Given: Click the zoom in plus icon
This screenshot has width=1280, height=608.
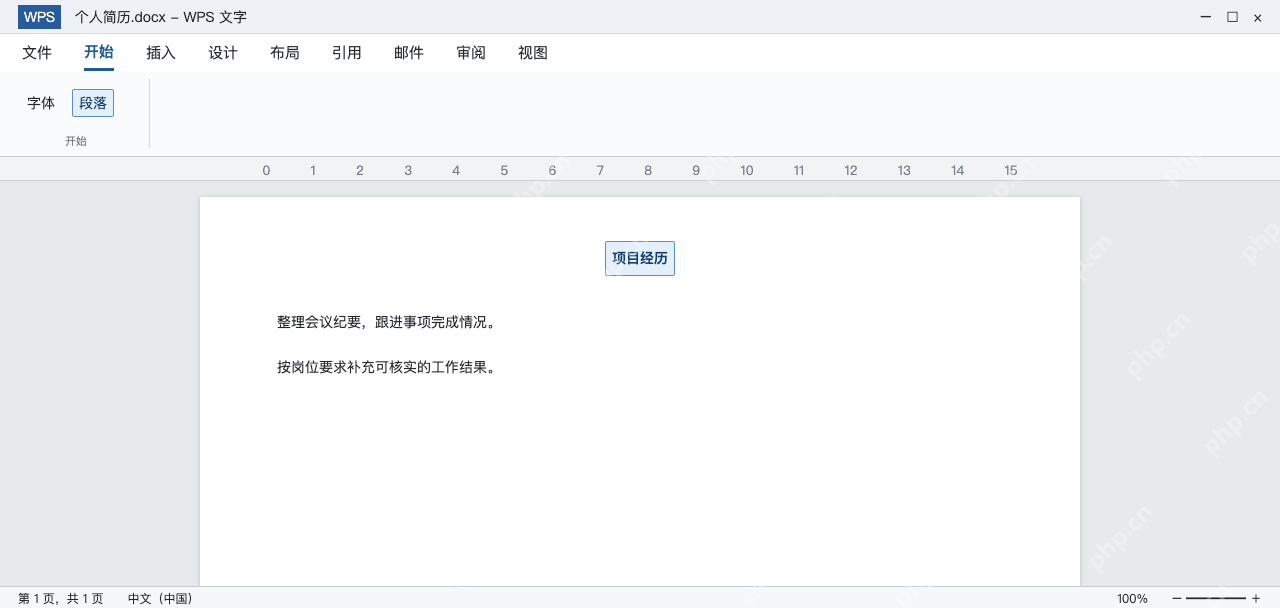Looking at the screenshot, I should click(1256, 598).
